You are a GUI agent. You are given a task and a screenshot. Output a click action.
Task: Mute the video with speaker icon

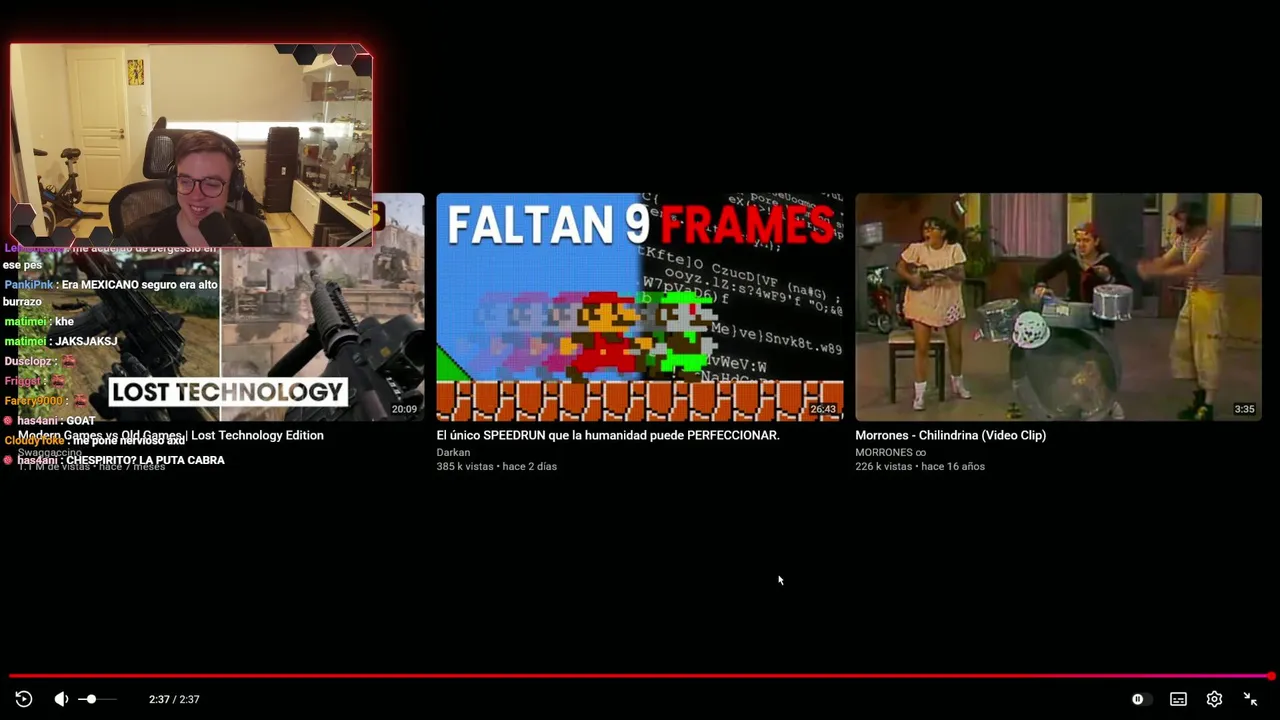pyautogui.click(x=61, y=699)
